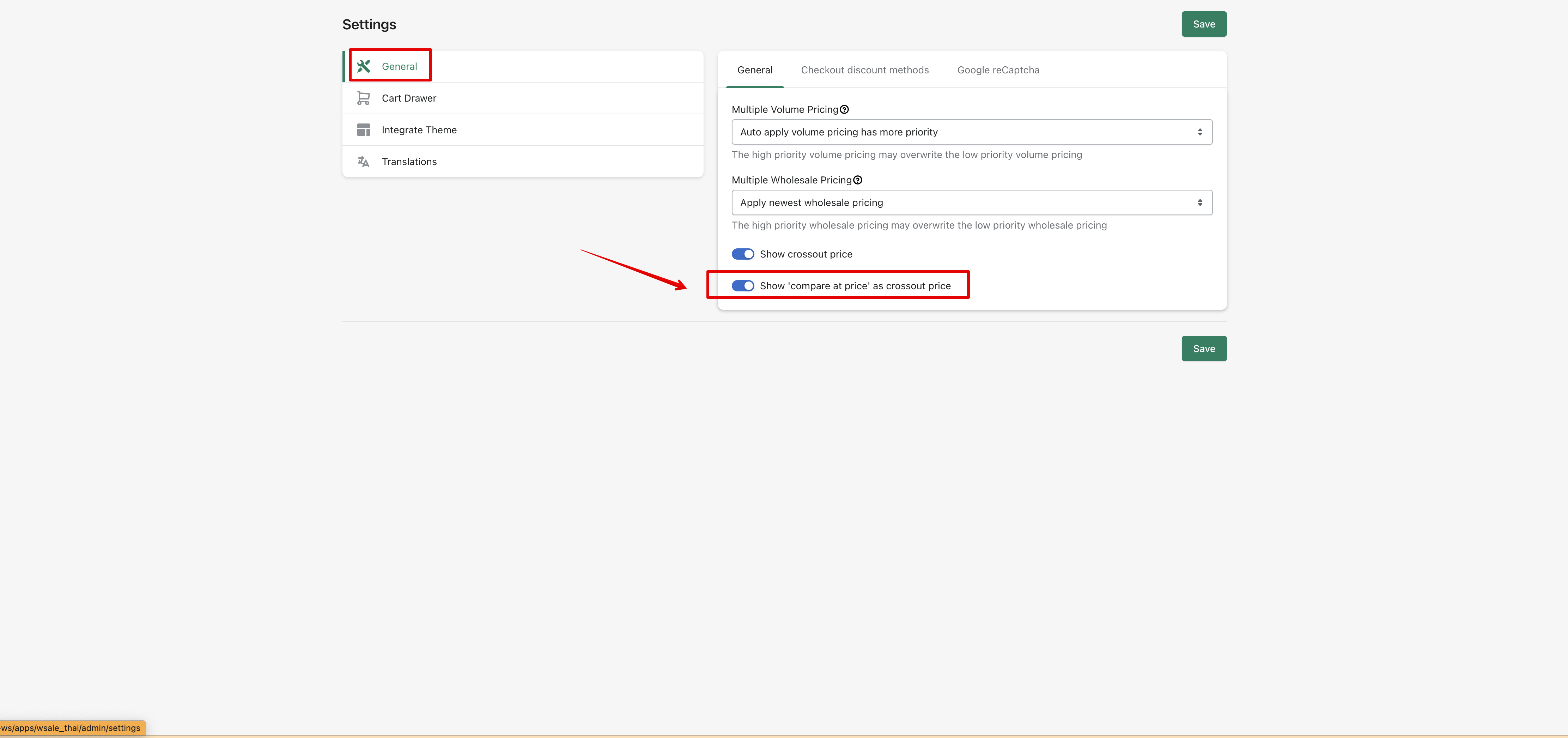The image size is (1568, 738).
Task: Click the Settings page heading
Action: 369,24
